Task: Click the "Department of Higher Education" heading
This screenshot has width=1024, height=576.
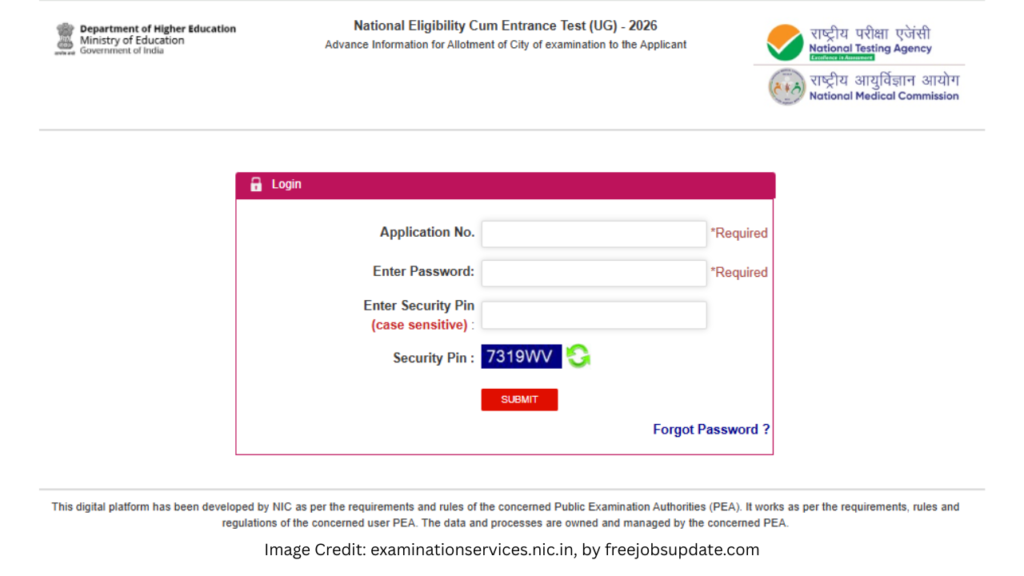Action: [x=158, y=29]
